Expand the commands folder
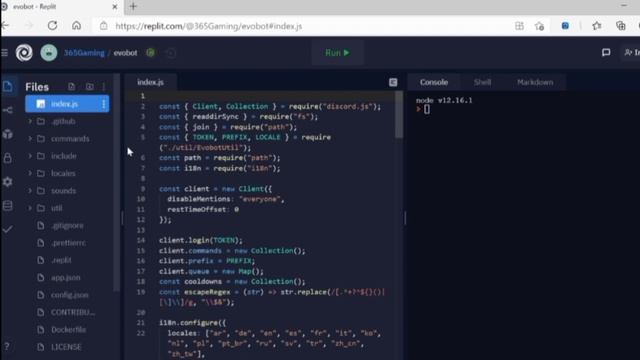640x360 pixels. (30, 139)
